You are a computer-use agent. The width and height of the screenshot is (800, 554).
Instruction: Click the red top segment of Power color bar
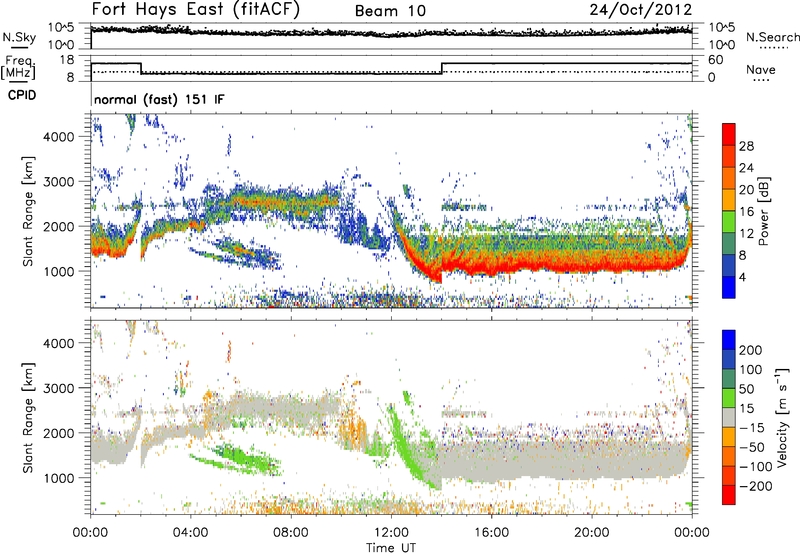pos(729,135)
